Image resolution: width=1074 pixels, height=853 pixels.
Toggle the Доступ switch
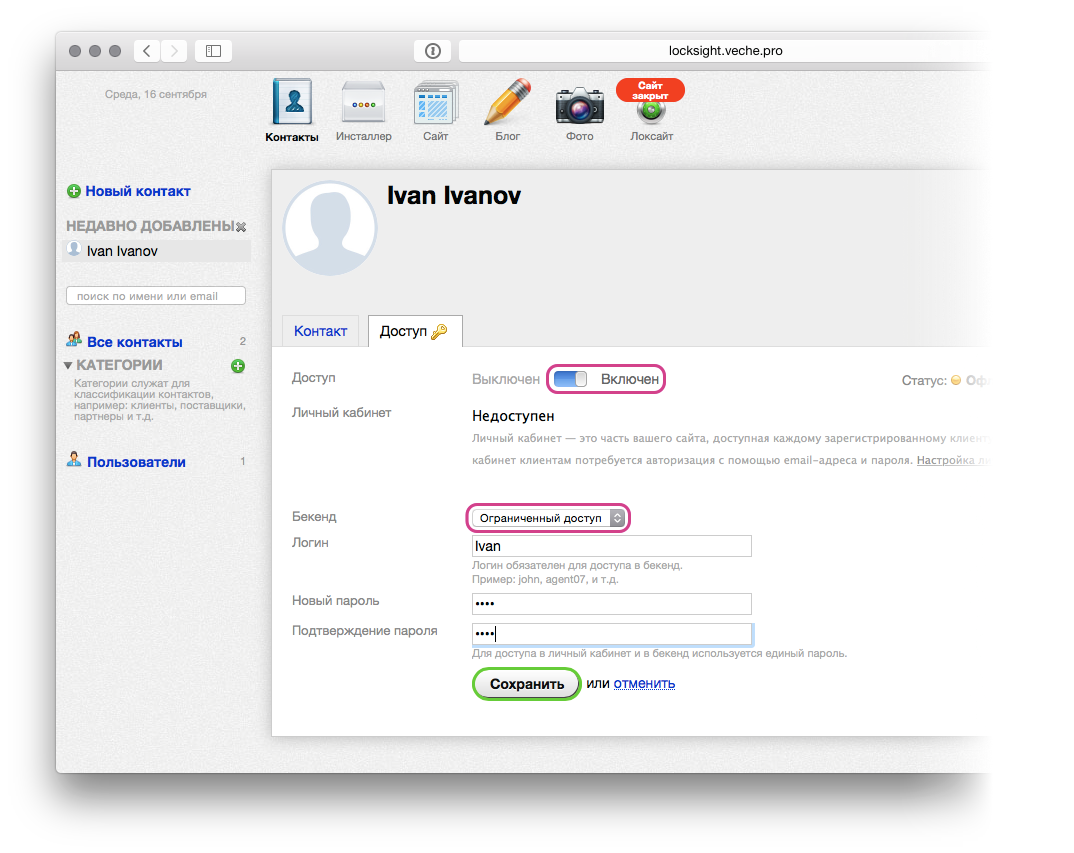pyautogui.click(x=571, y=379)
